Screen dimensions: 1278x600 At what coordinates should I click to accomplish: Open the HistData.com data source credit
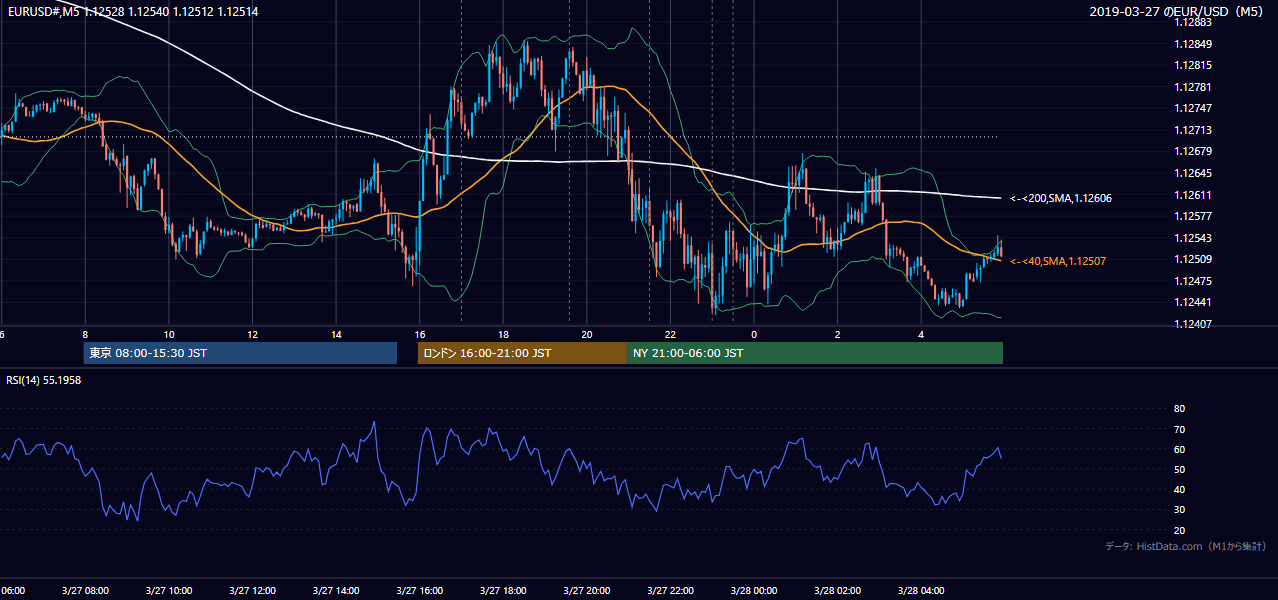pyautogui.click(x=1186, y=547)
